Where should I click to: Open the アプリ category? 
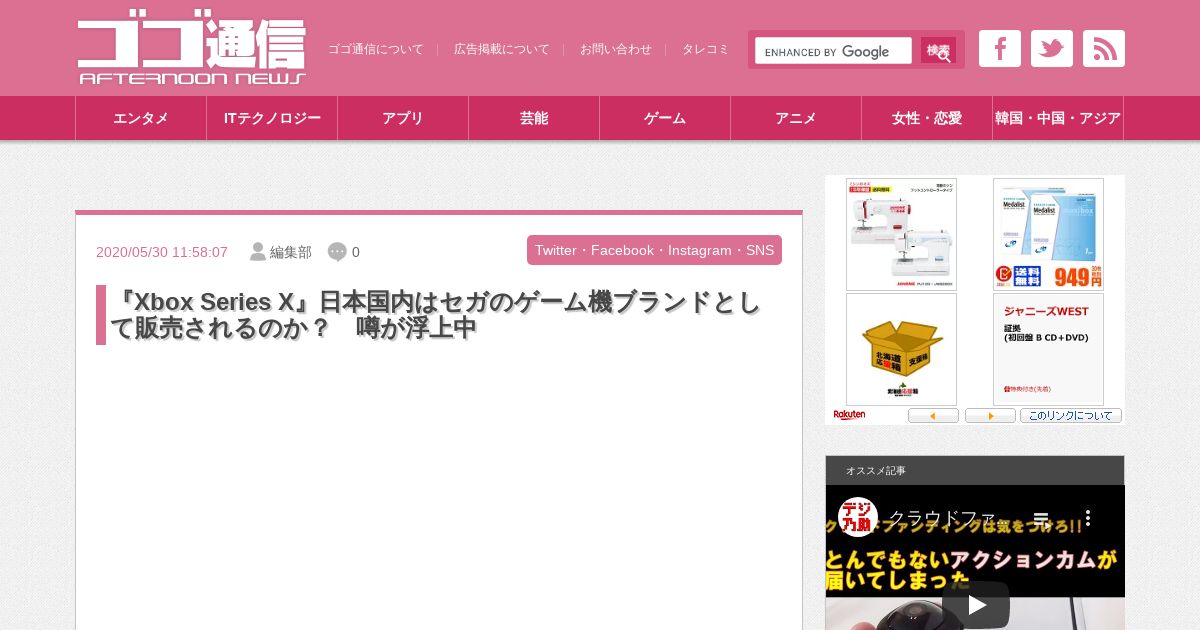(403, 118)
